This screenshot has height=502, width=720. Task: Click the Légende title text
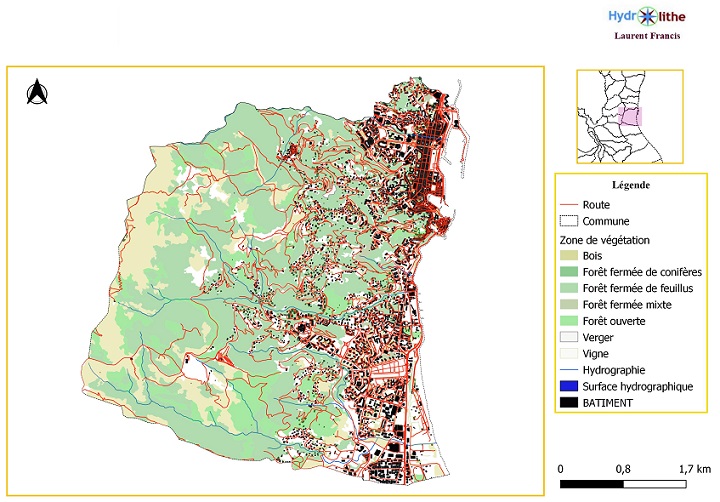pyautogui.click(x=630, y=185)
